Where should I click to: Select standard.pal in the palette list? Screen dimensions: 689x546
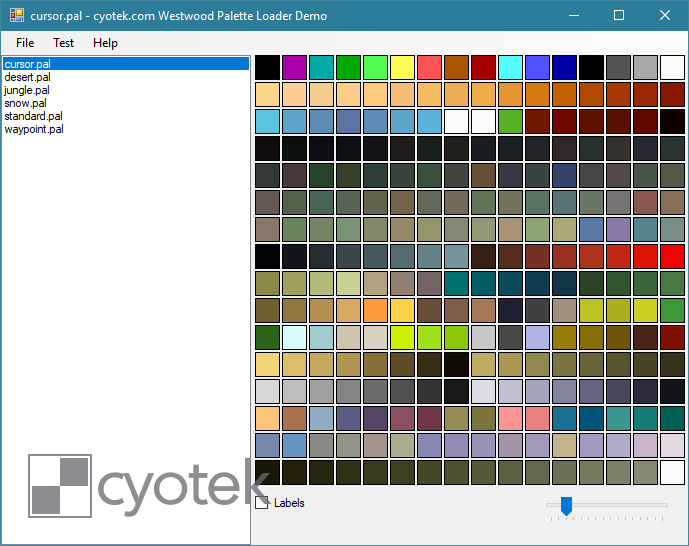pyautogui.click(x=126, y=116)
